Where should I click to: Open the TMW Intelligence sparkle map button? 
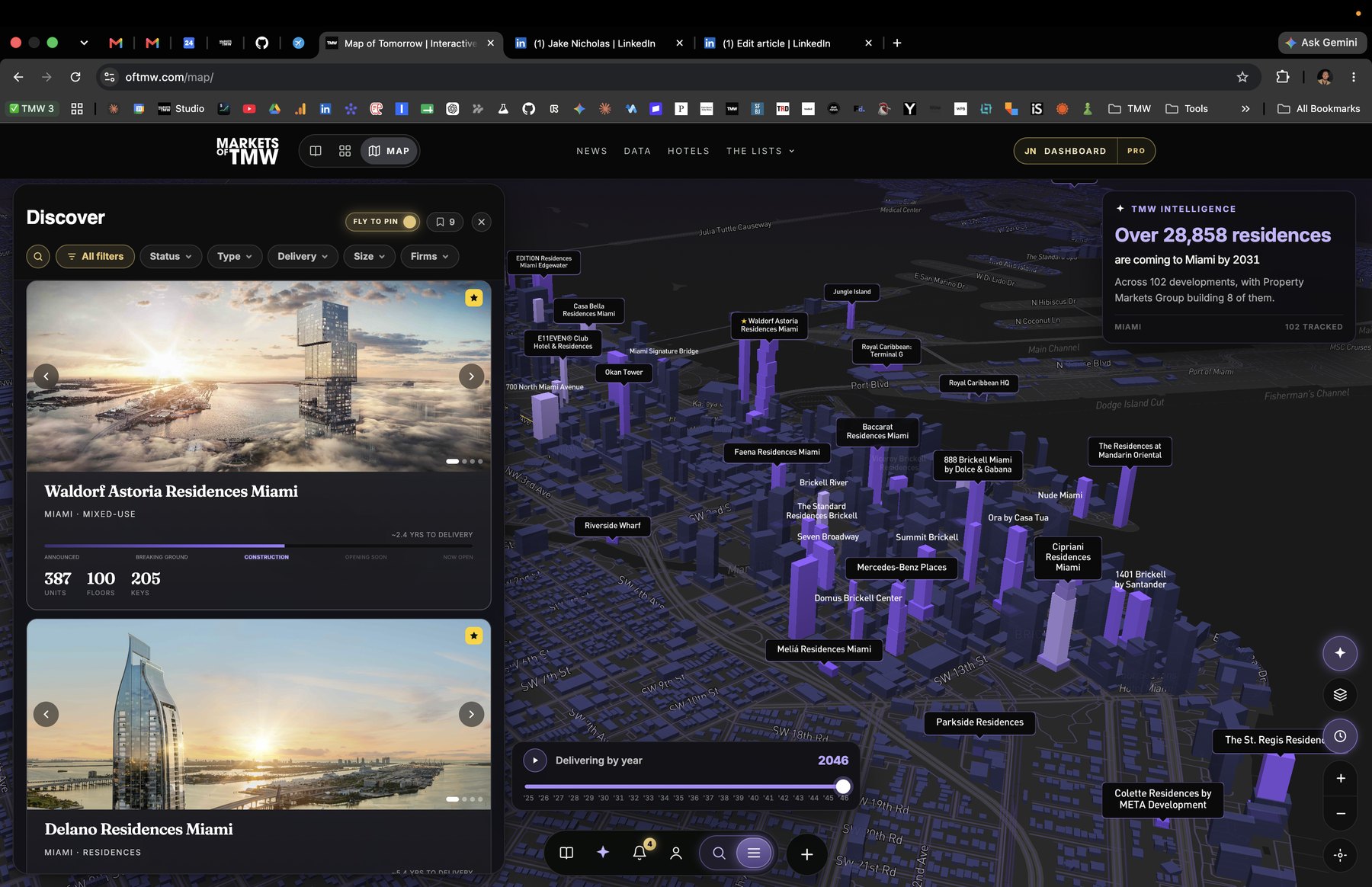[x=1340, y=653]
